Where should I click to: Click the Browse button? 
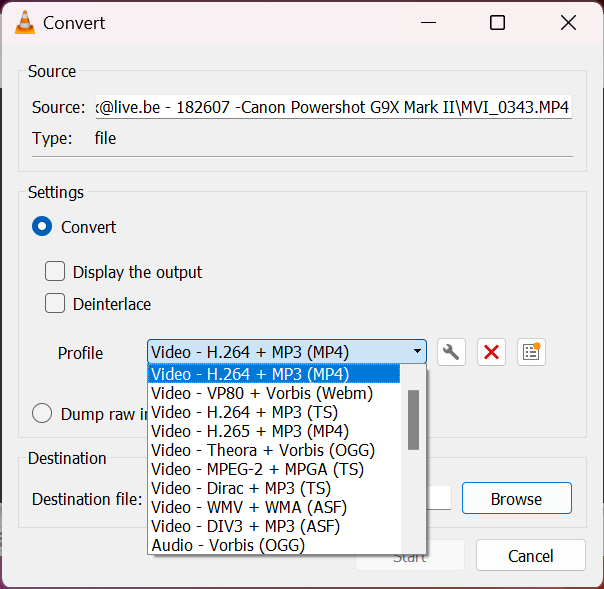[x=517, y=498]
